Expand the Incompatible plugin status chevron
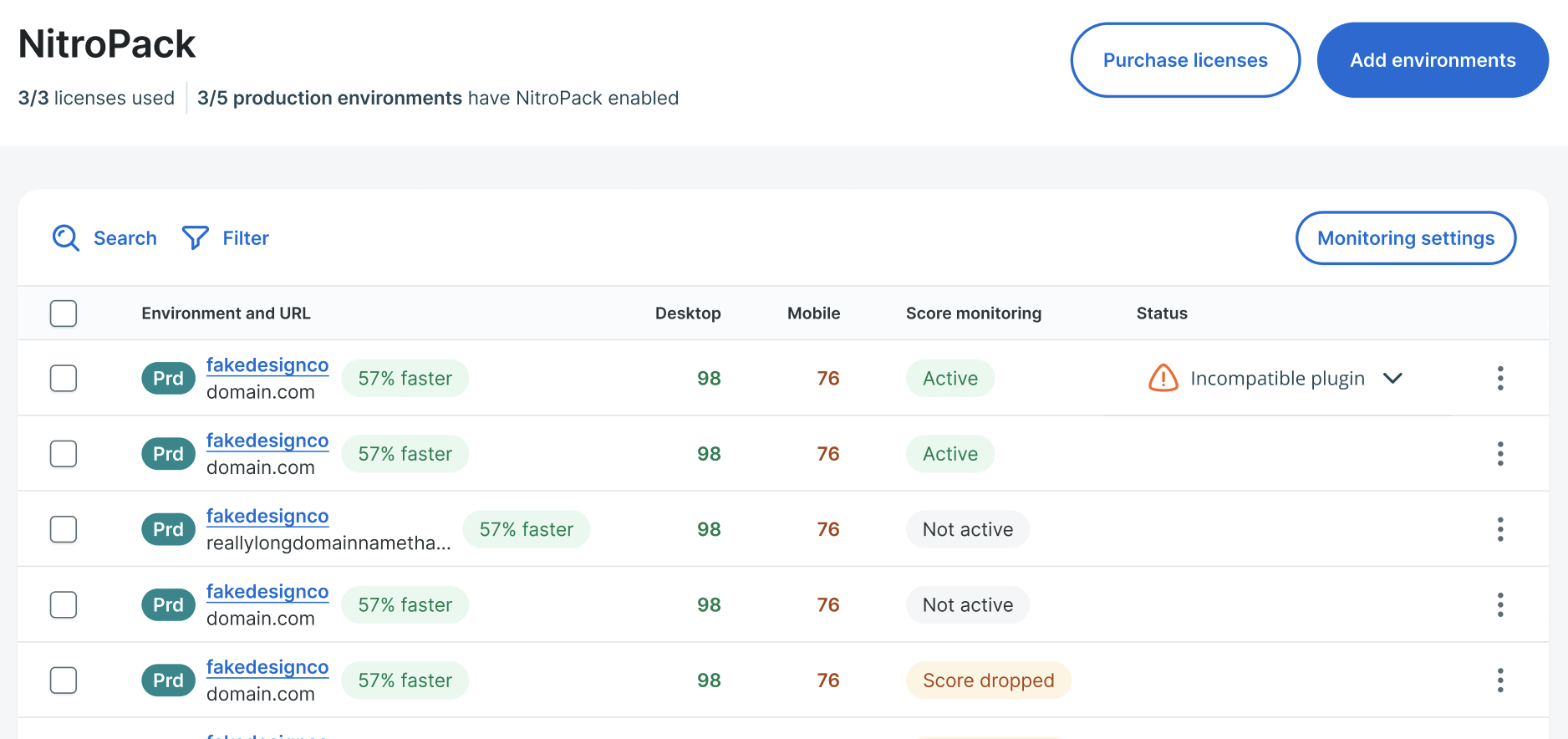This screenshot has width=1568, height=739. coord(1392,379)
